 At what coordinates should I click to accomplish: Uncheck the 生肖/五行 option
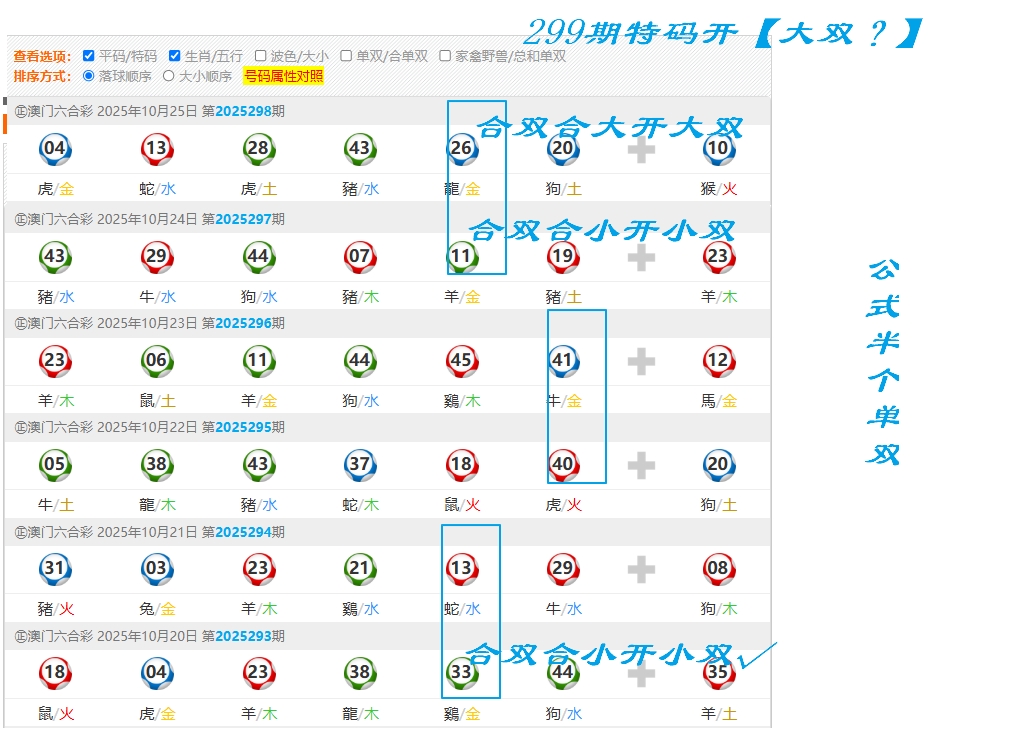175,56
